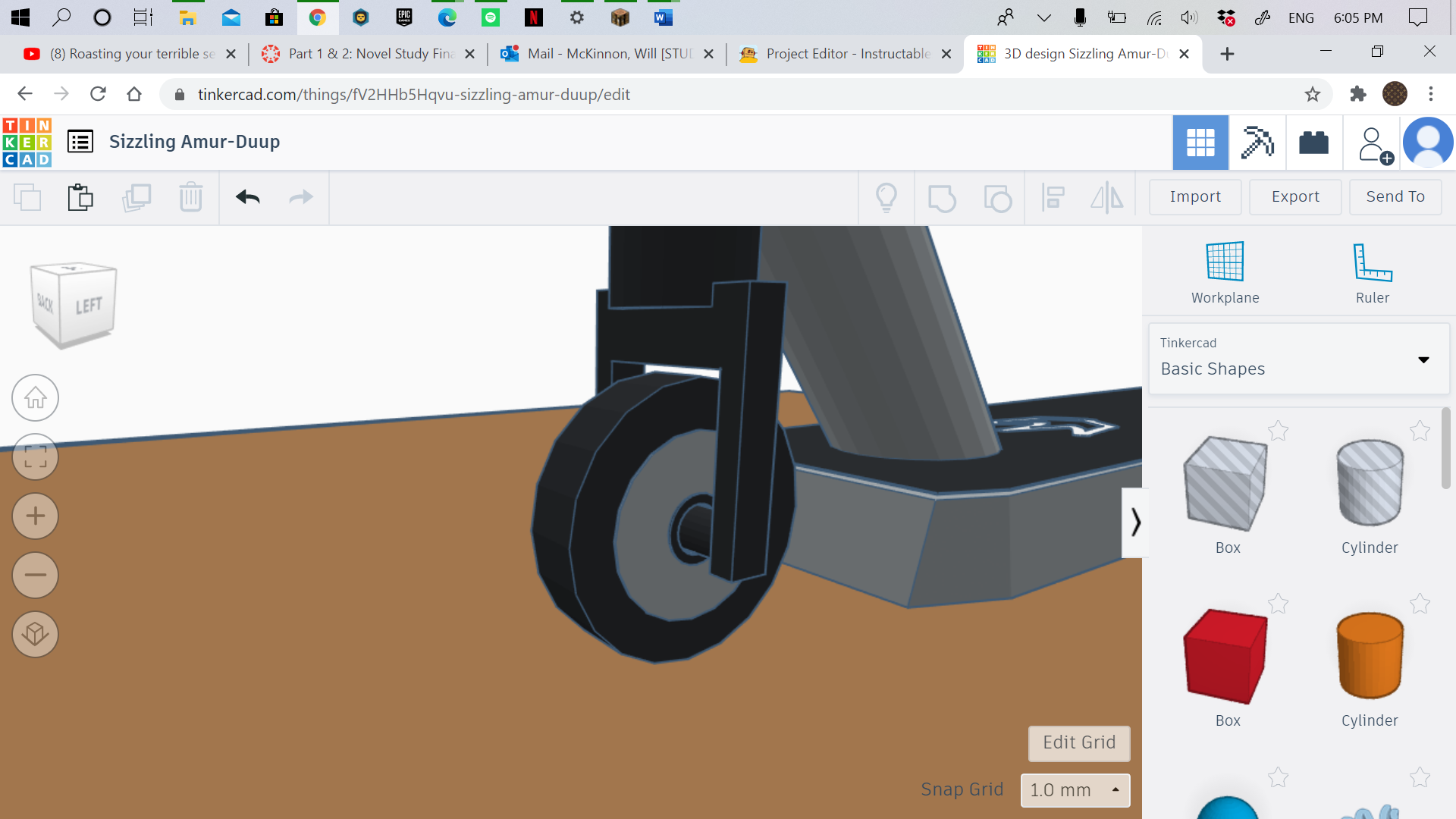Click the Zoom out button
The height and width of the screenshot is (819, 1456).
[x=35, y=575]
